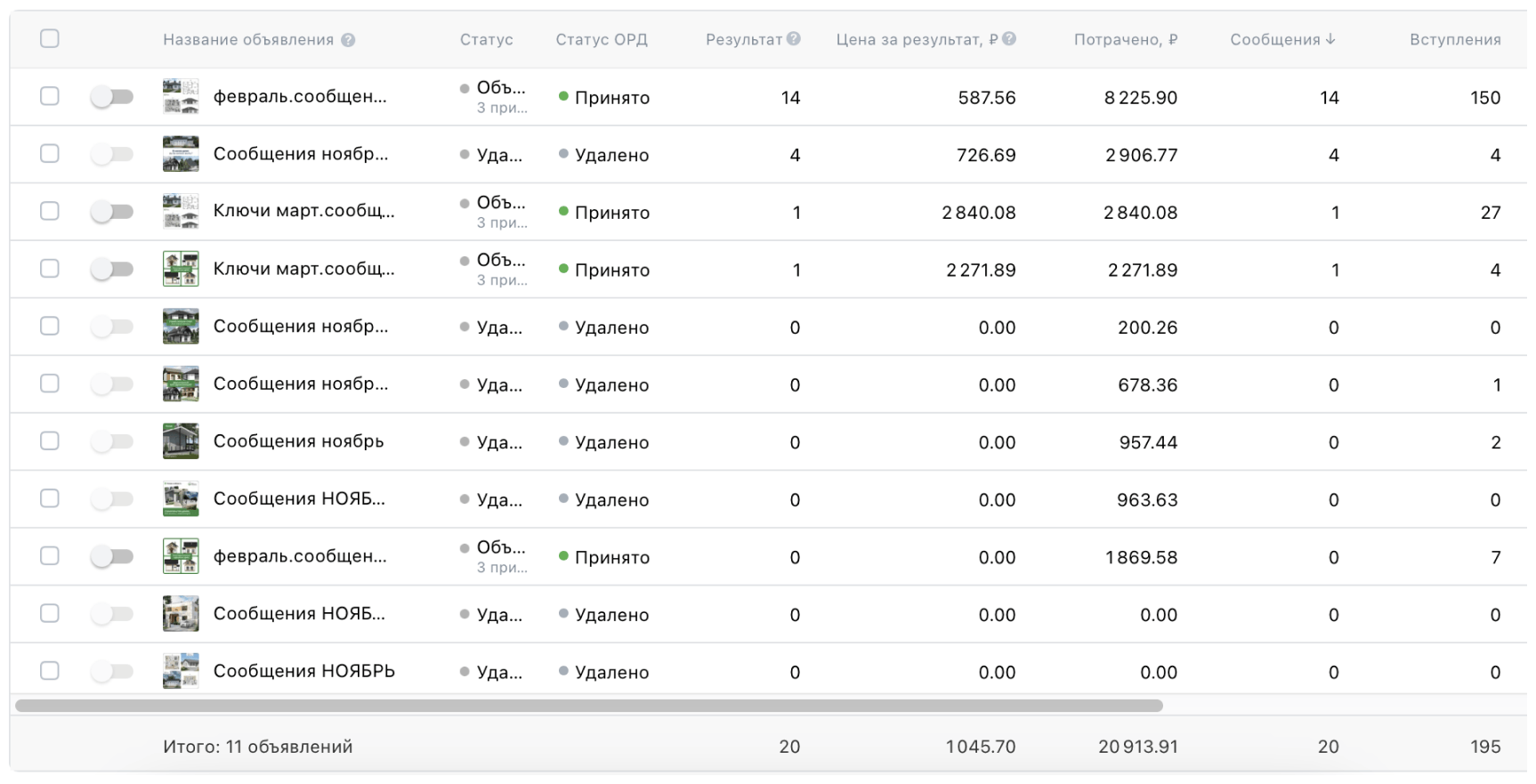The height and width of the screenshot is (784, 1536).
Task: Open thumbnail of first февраль.сообщен ad
Action: pos(181,97)
